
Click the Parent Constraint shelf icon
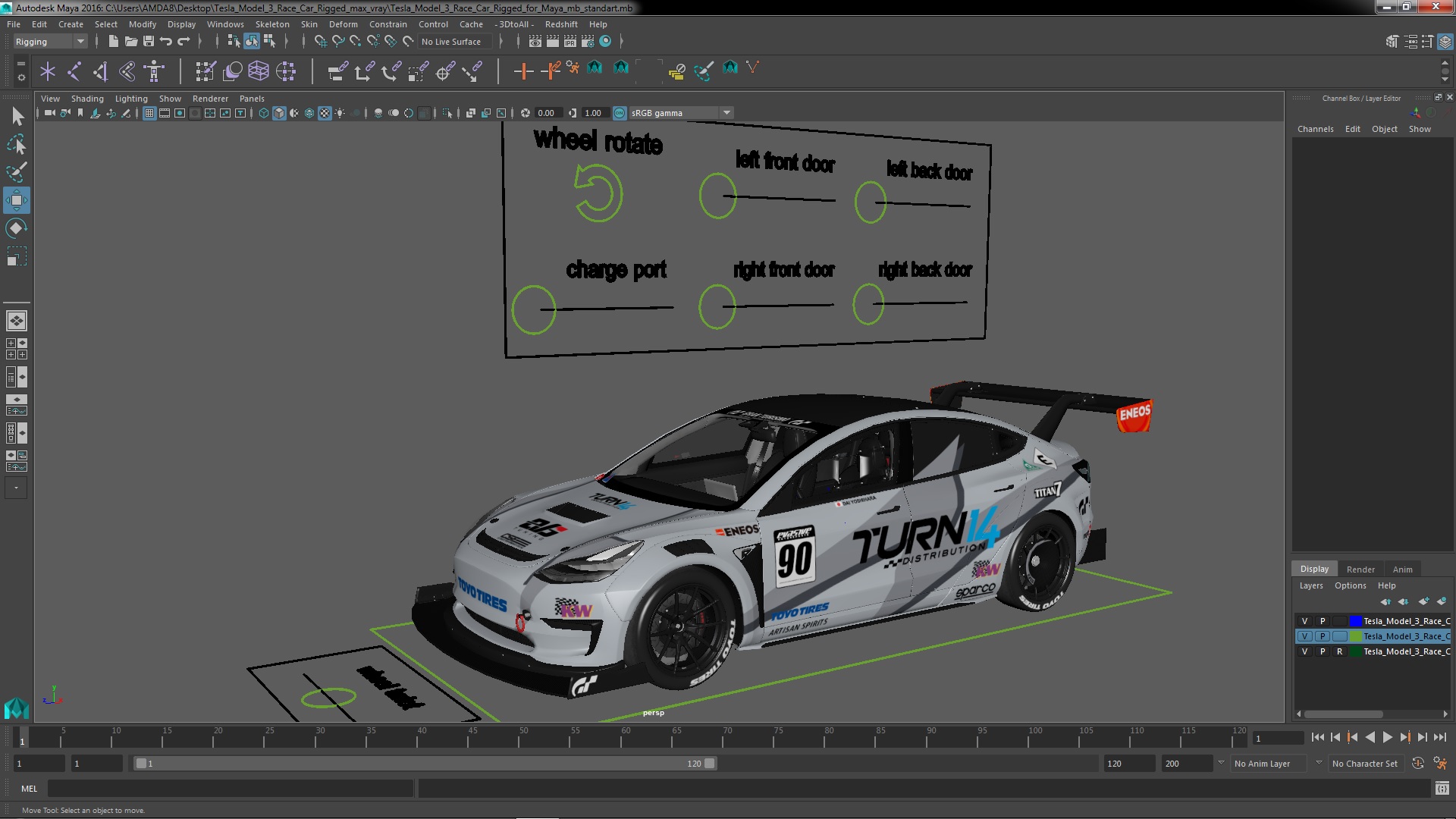(337, 72)
